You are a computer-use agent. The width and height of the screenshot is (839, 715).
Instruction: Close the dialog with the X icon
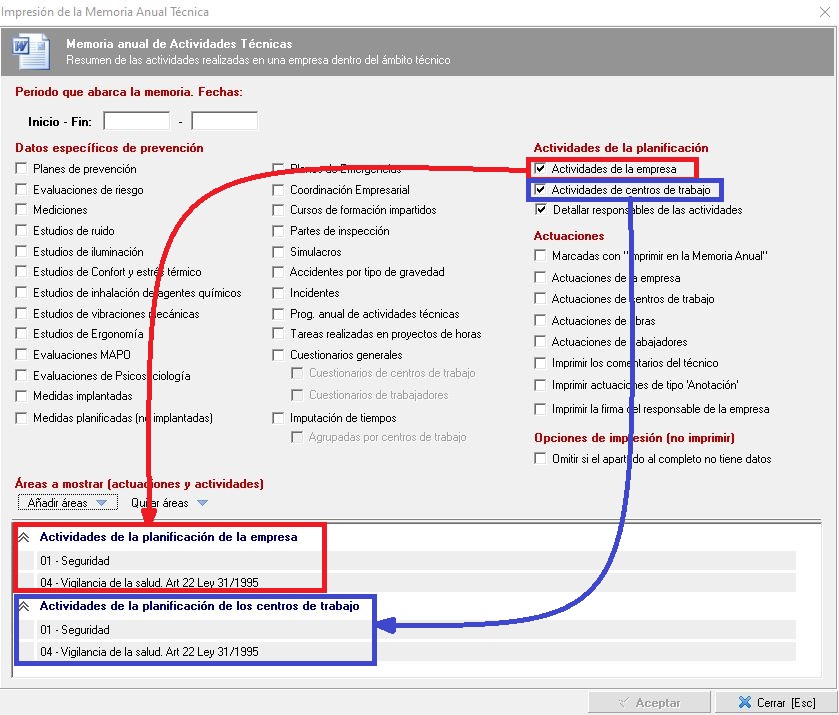(825, 12)
